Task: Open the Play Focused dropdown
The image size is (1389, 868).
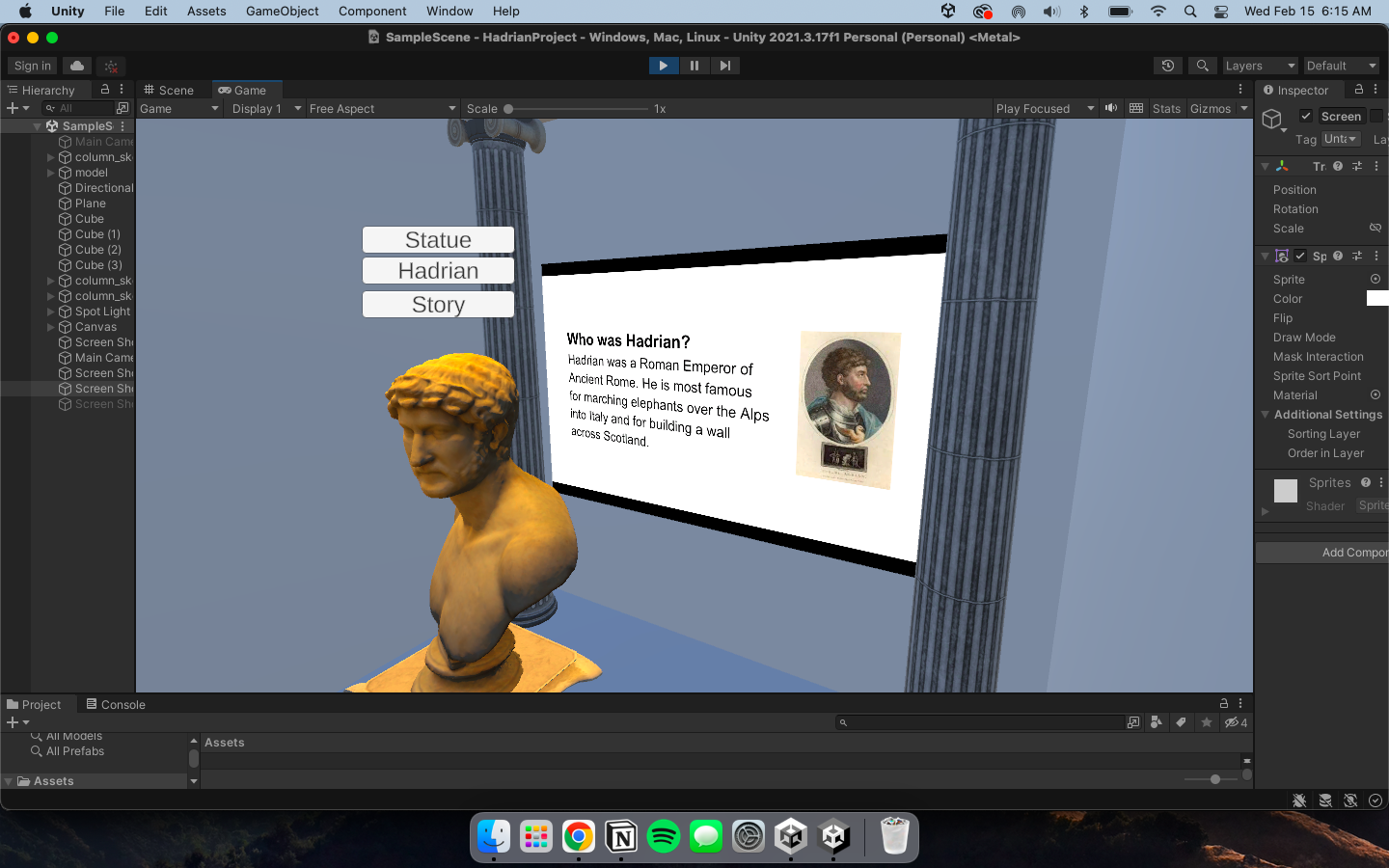Action: 1045,108
